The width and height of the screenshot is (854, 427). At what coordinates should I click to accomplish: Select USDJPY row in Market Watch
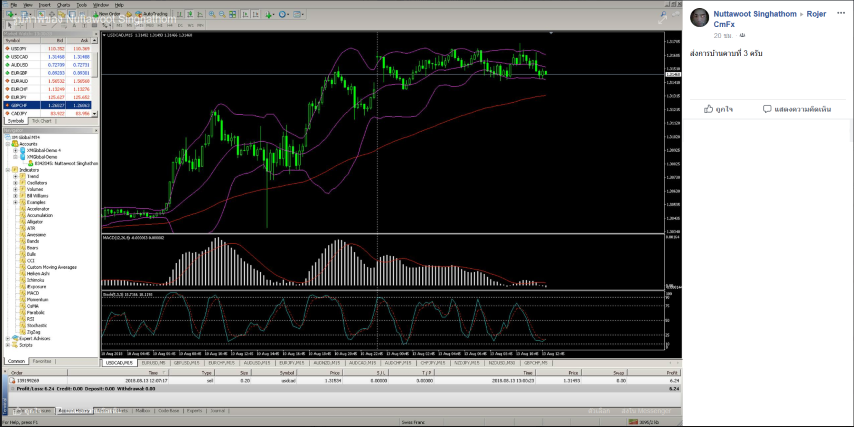click(x=48, y=48)
